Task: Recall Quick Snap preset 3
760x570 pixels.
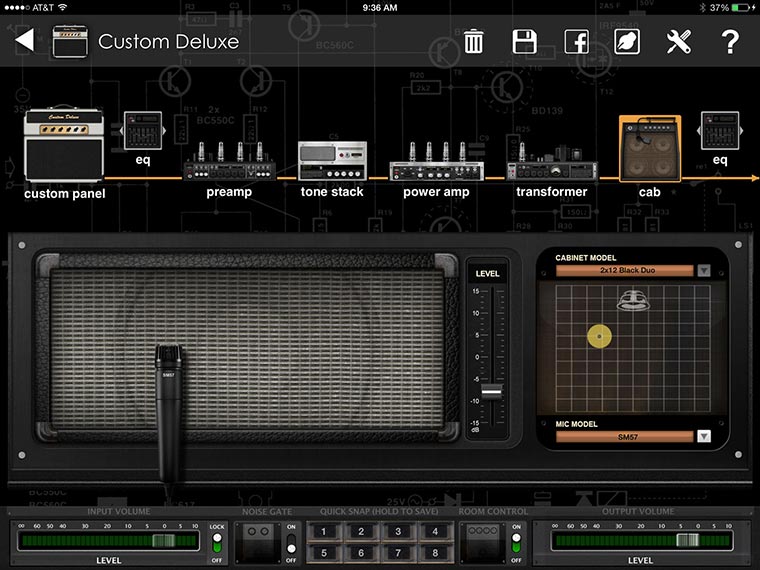Action: click(398, 532)
